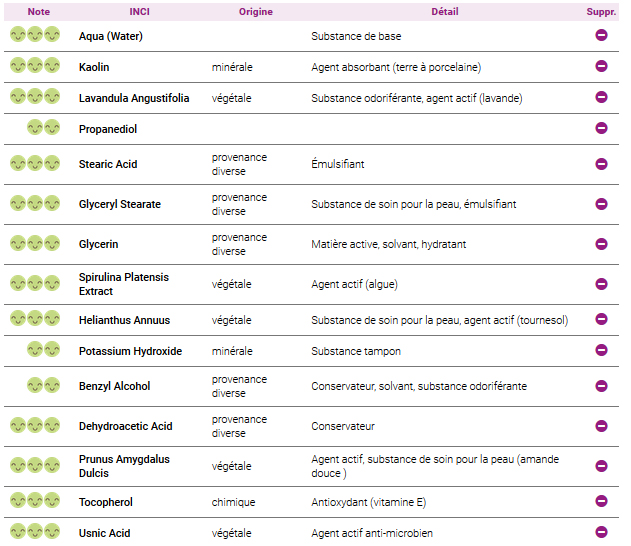
Task: Open the Dehydroacetic Acid ingredient name
Action: [126, 426]
